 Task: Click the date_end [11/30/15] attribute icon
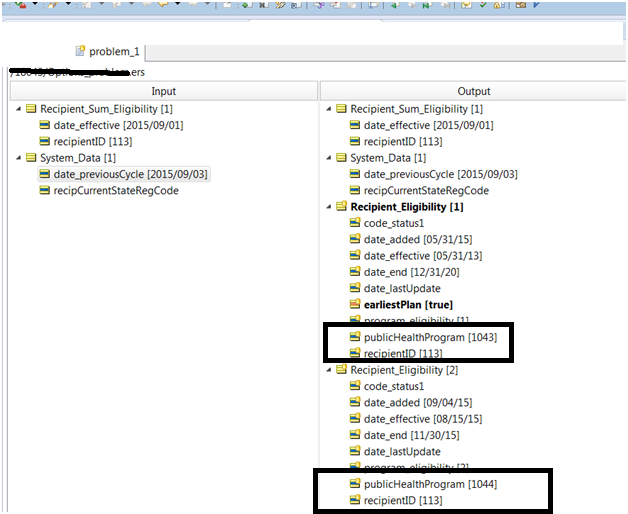click(x=355, y=435)
